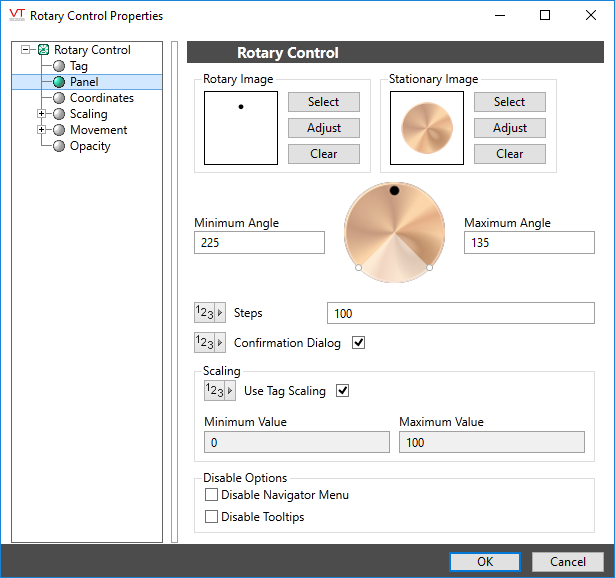Image resolution: width=615 pixels, height=578 pixels.
Task: Enable Disable Navigator Menu checkbox
Action: pyautogui.click(x=211, y=495)
